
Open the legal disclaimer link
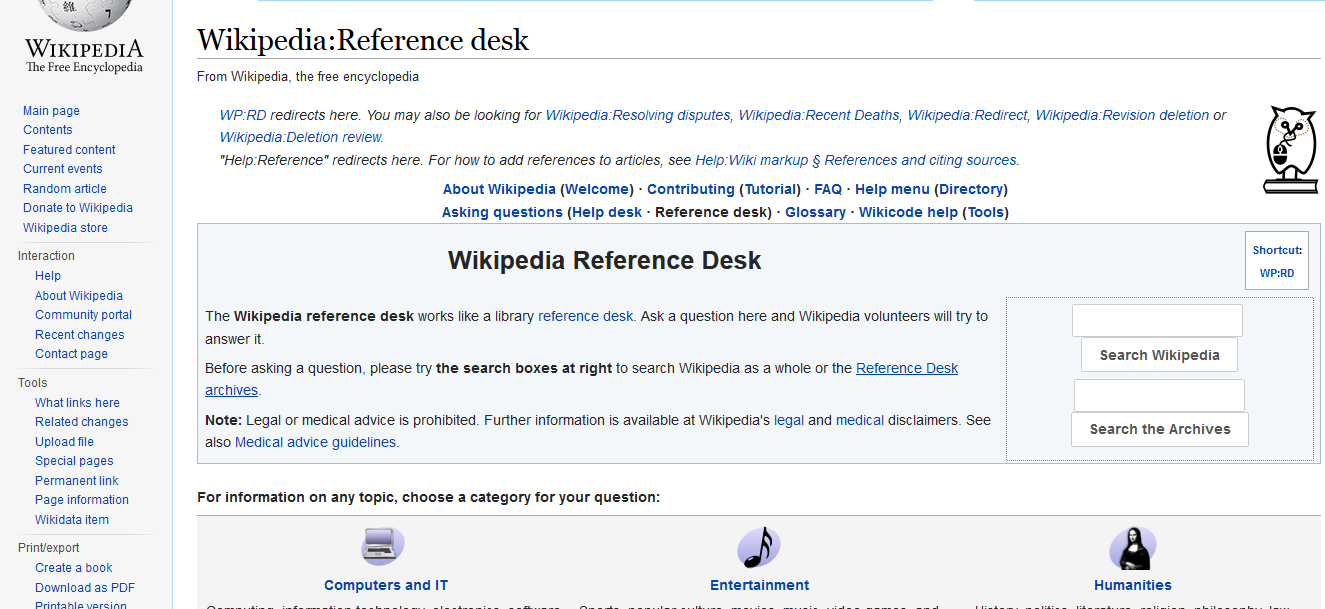(x=789, y=420)
